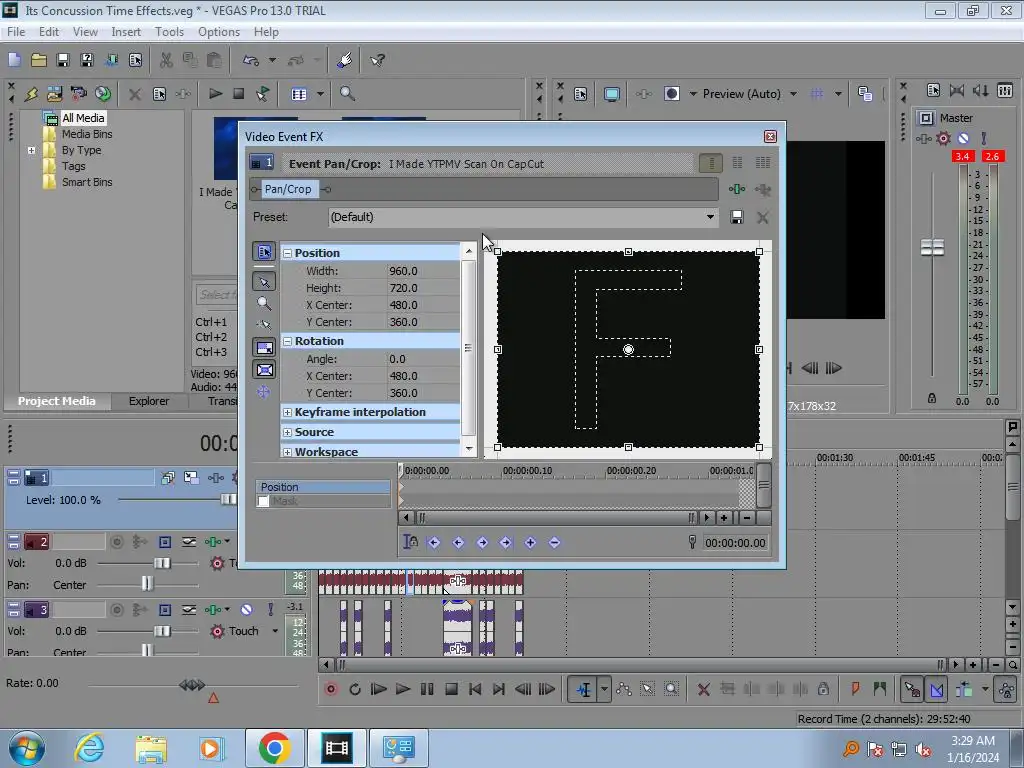Mute track 3 with circle-slash icon

tap(246, 609)
